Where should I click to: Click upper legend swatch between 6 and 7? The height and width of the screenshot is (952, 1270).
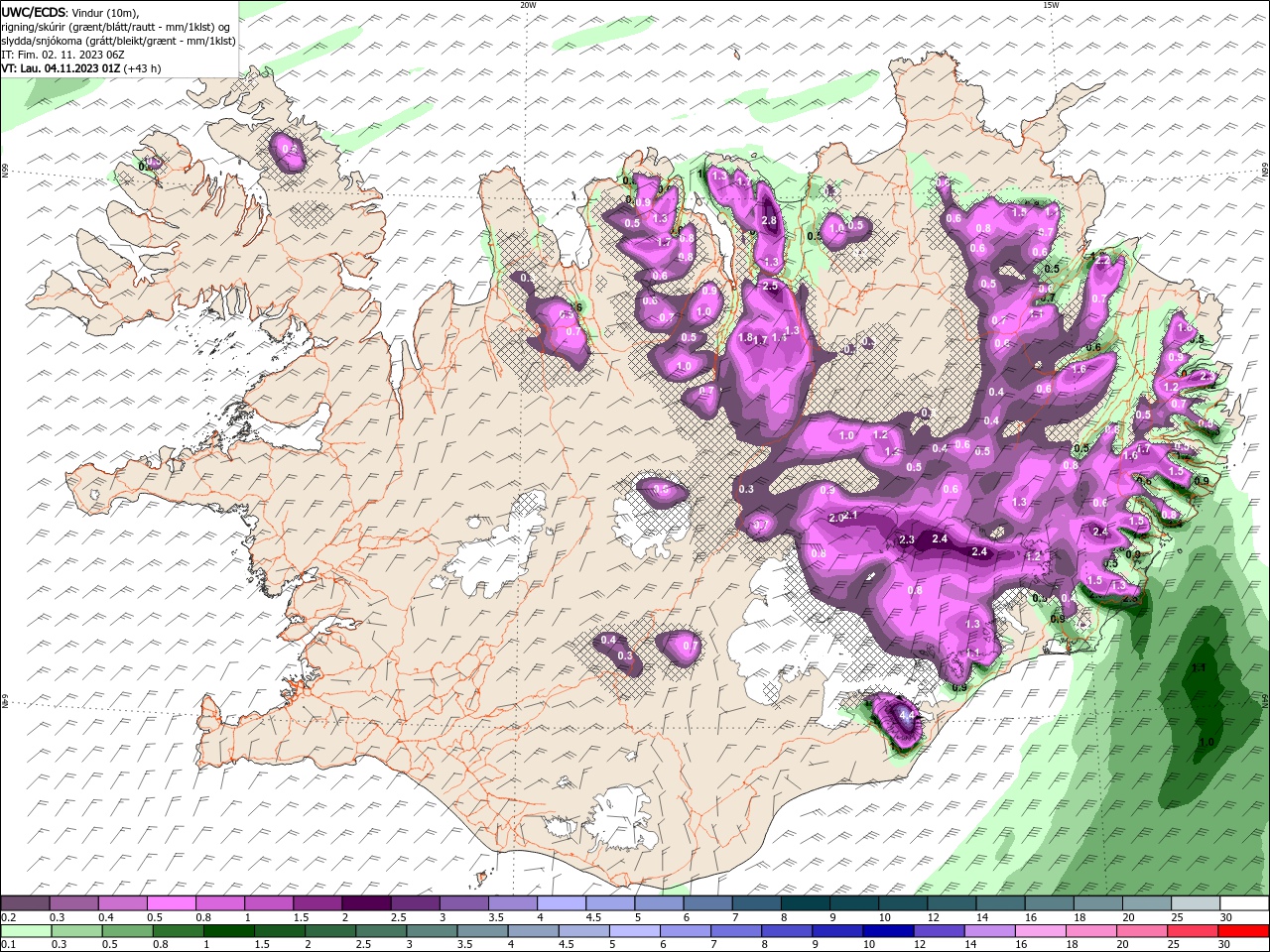707,903
